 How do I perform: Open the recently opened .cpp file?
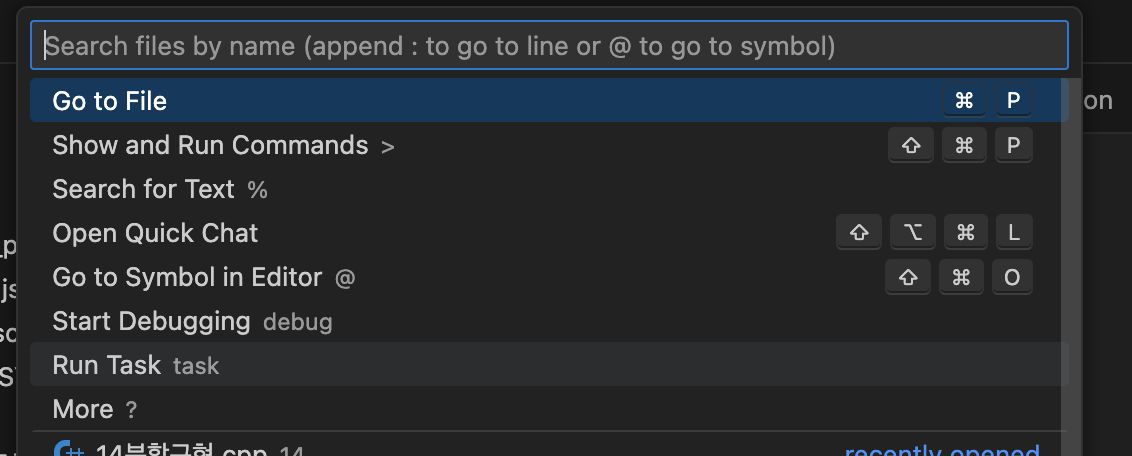(x=180, y=451)
